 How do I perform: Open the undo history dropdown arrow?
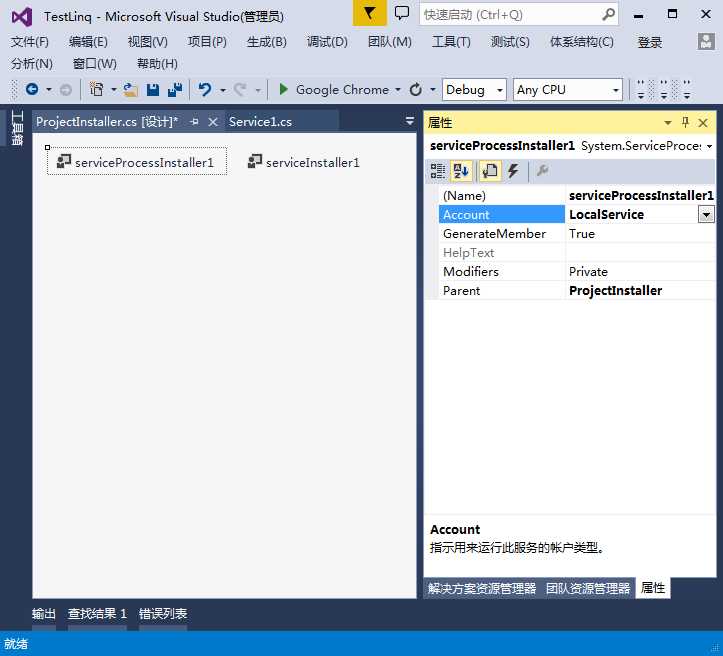click(223, 89)
